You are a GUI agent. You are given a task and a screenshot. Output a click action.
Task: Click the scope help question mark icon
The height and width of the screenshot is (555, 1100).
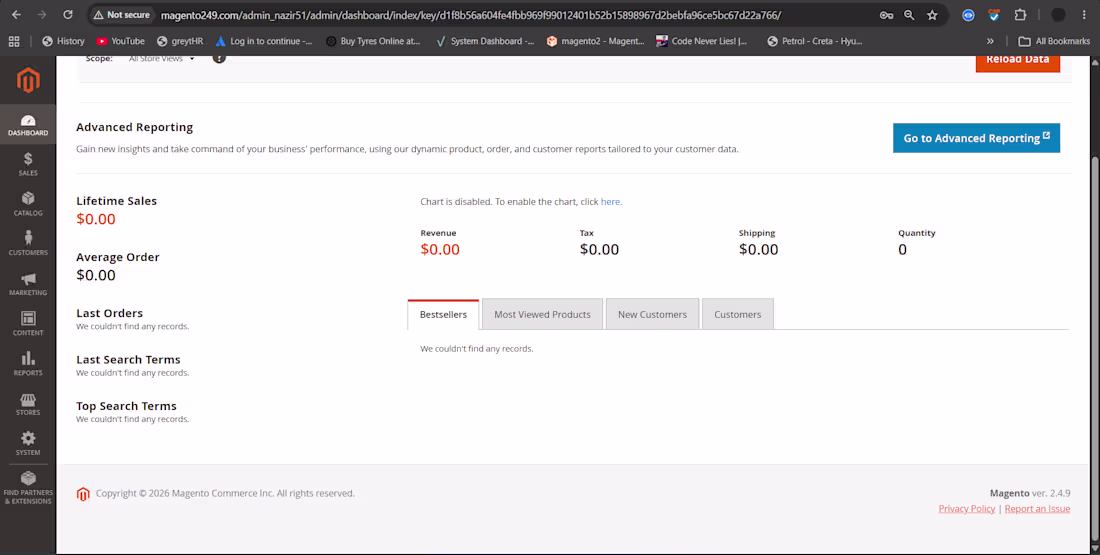click(x=219, y=58)
